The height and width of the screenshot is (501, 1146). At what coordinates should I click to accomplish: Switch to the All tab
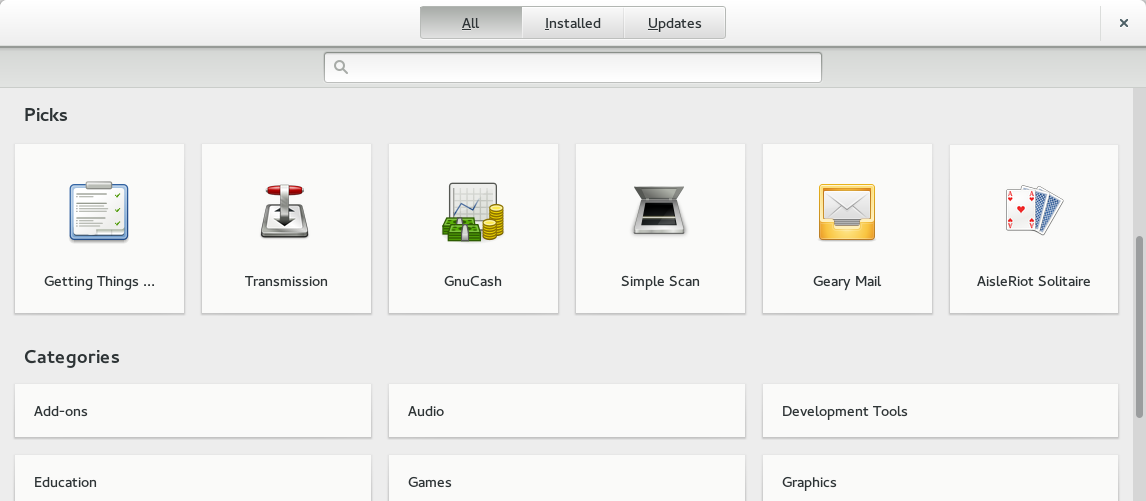[471, 23]
